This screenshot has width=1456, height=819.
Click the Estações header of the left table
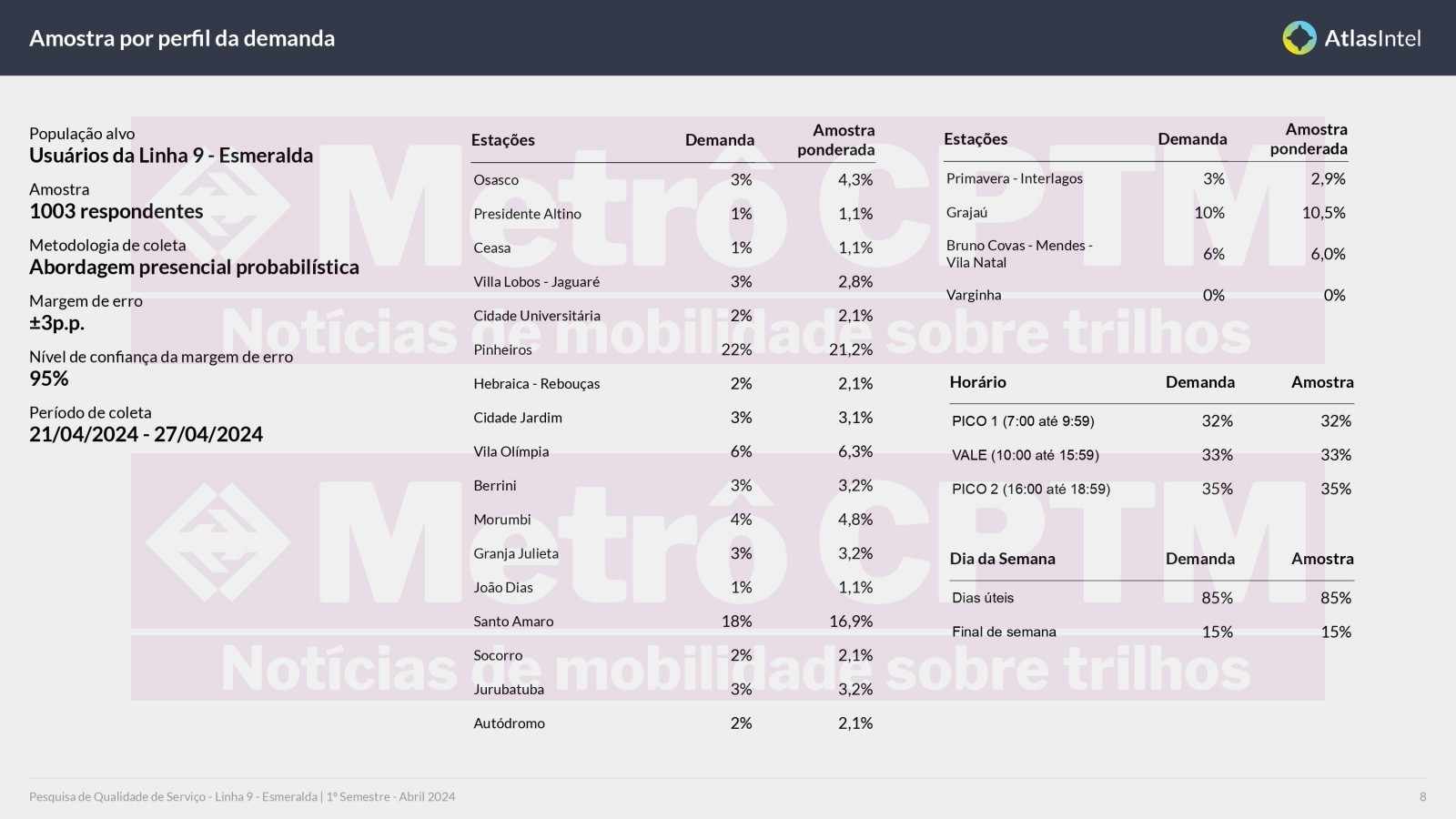502,140
